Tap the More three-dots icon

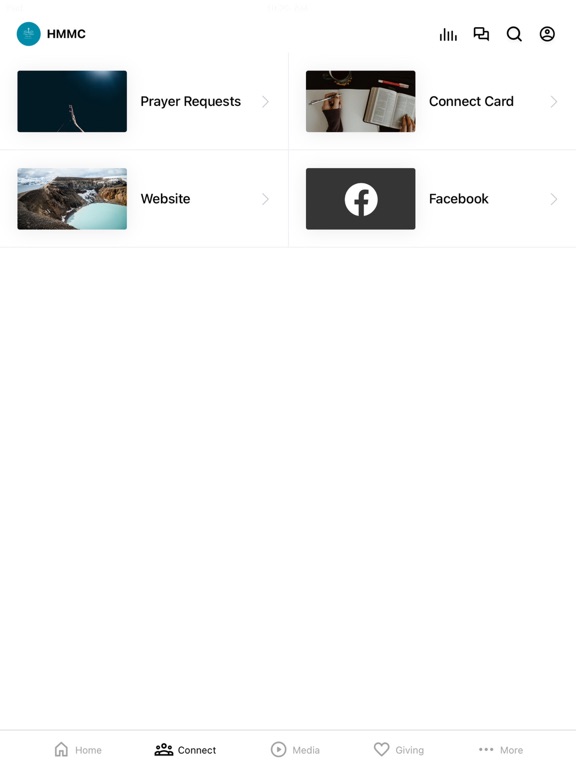(486, 749)
